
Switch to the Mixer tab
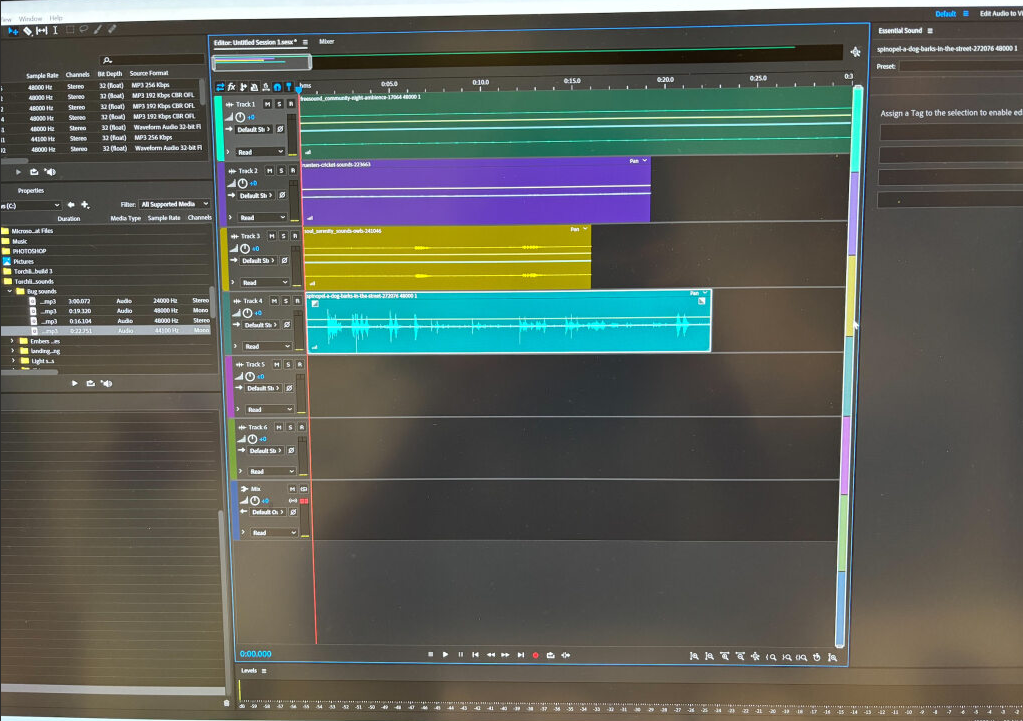pos(326,41)
